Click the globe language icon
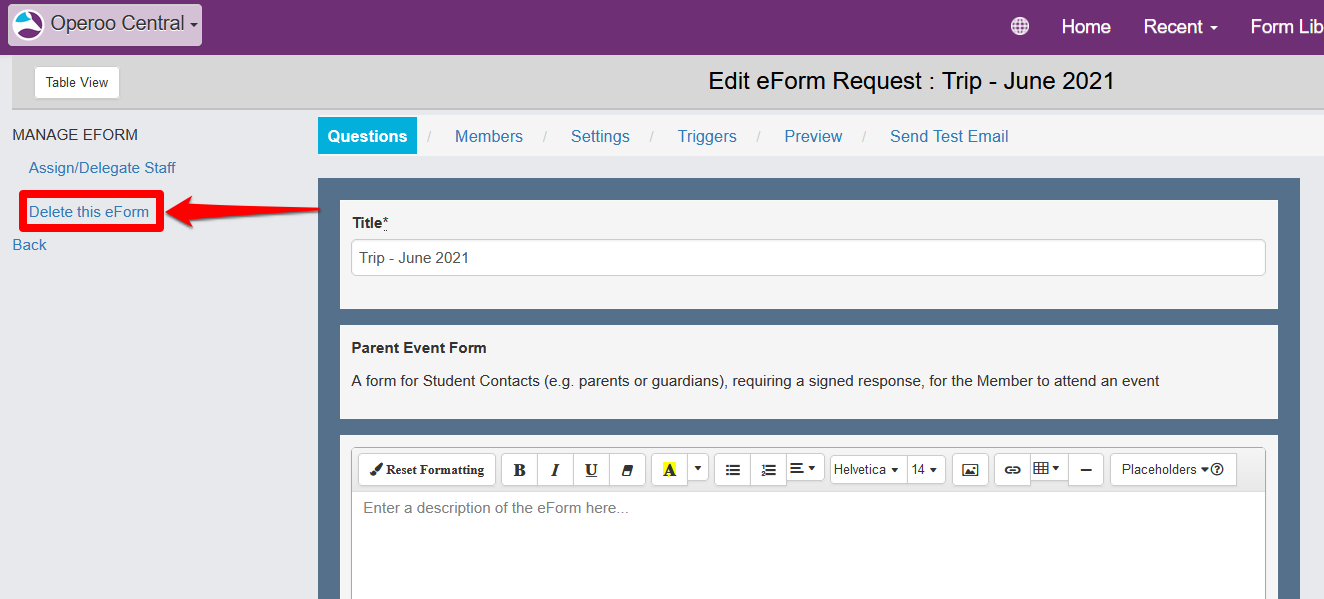 pos(1020,27)
